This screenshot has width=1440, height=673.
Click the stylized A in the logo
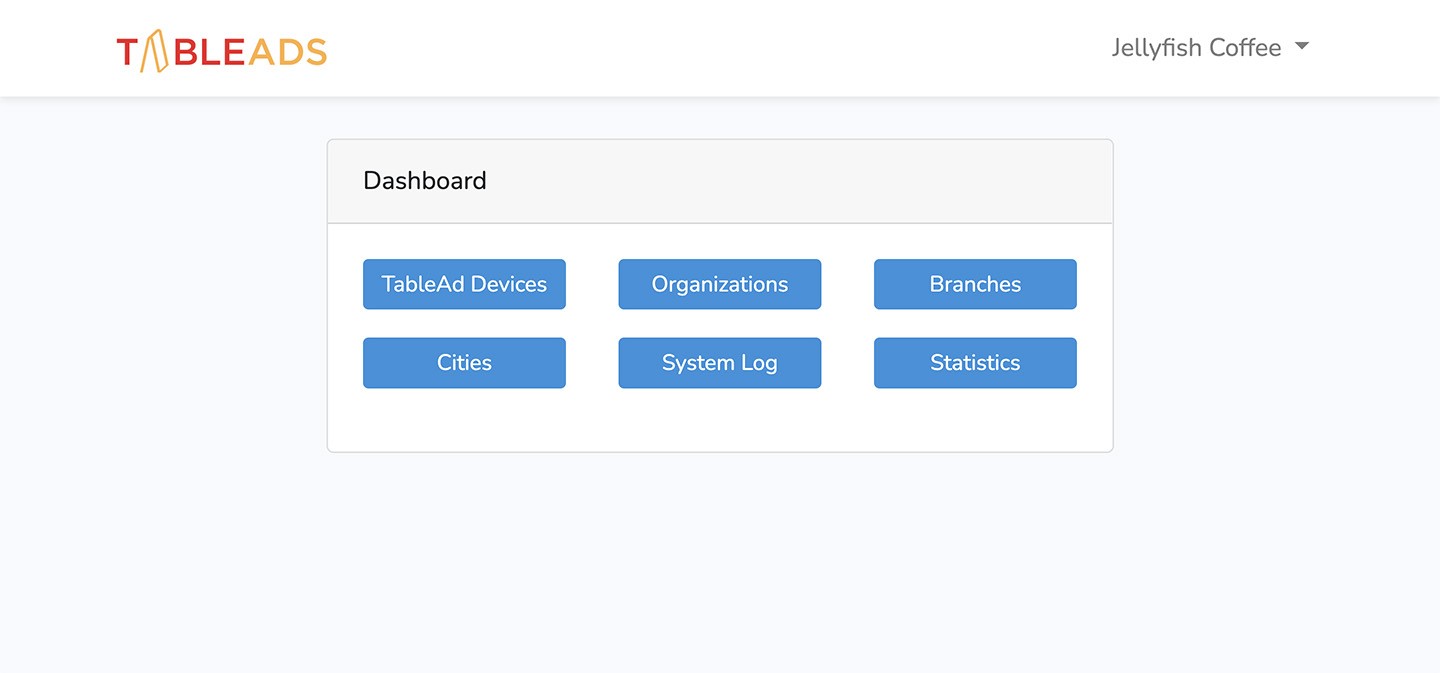point(152,51)
